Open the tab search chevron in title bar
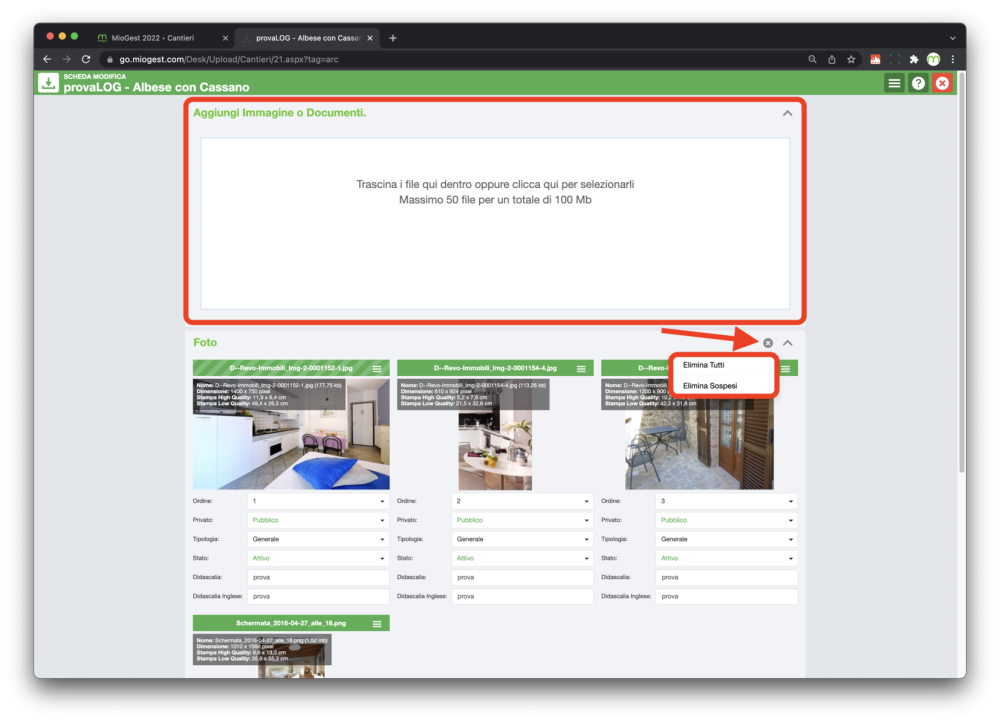The height and width of the screenshot is (723, 1000). (x=953, y=38)
